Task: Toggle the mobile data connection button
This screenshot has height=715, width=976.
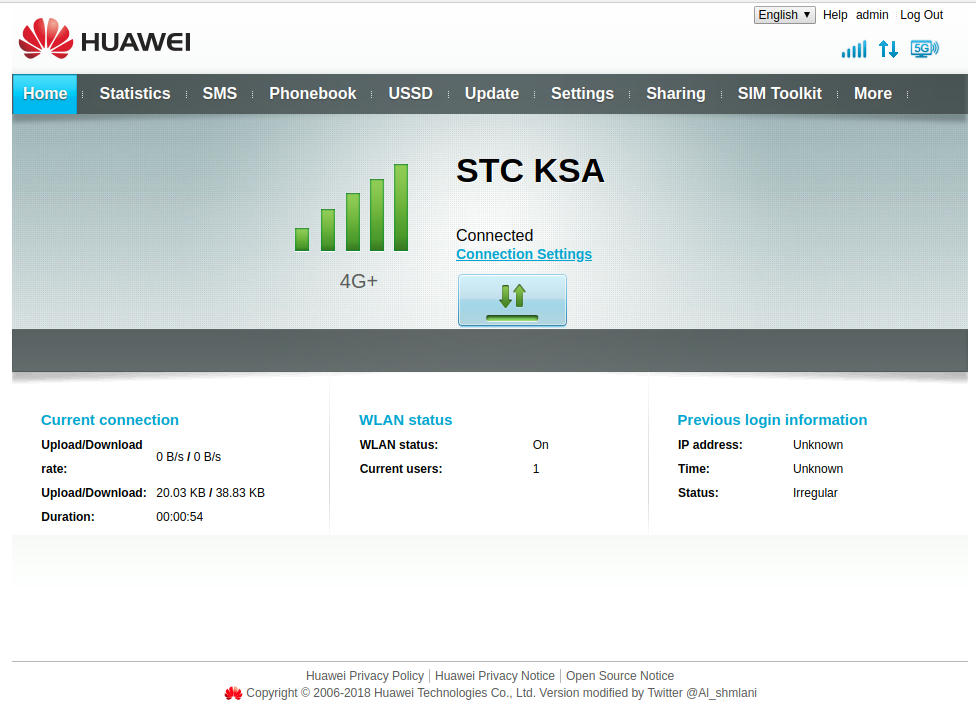Action: click(x=512, y=300)
